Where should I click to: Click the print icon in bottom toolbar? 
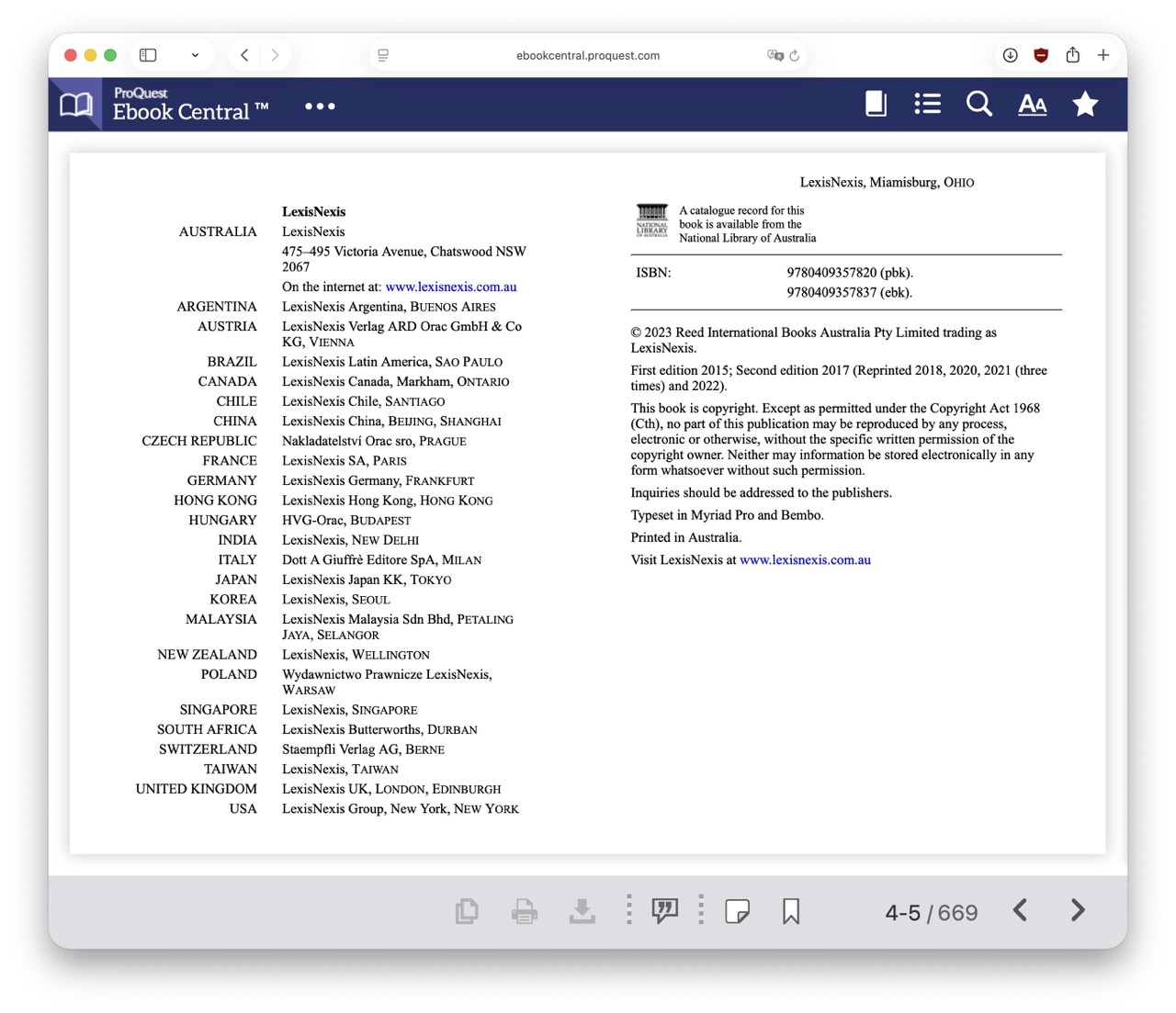[x=524, y=911]
